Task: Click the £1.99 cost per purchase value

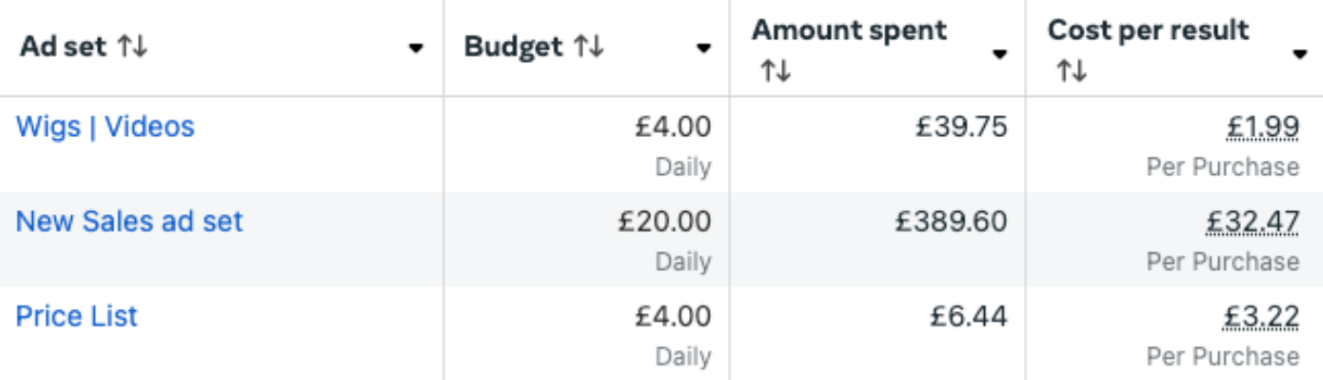Action: coord(1263,127)
